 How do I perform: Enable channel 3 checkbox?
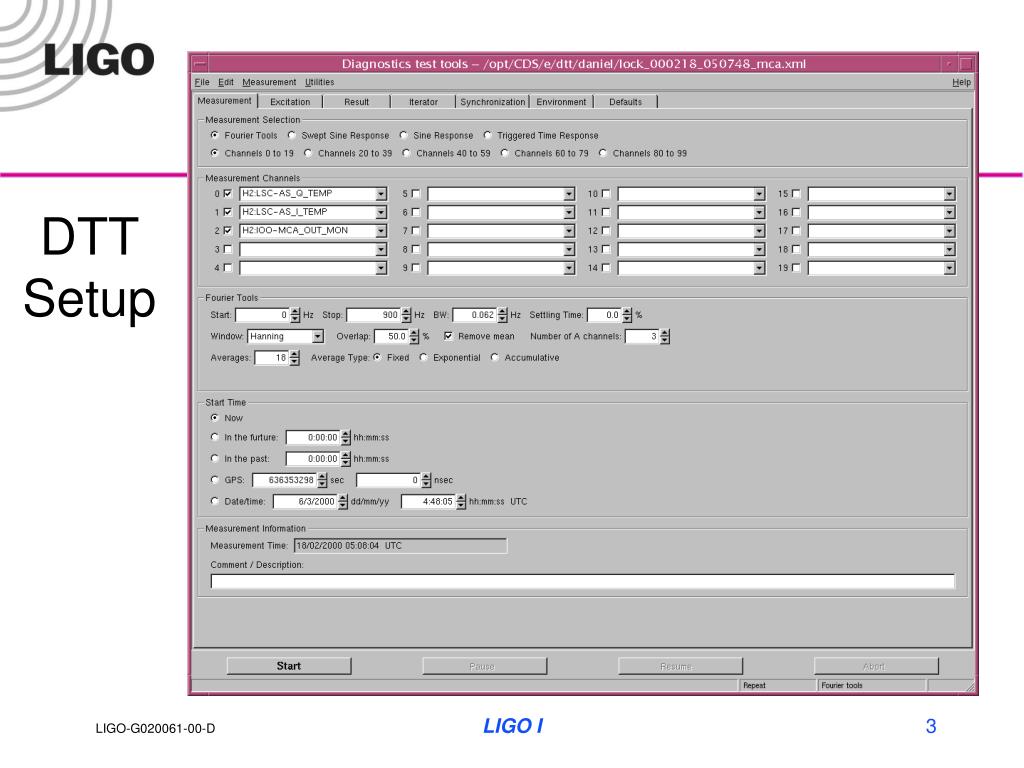(227, 249)
